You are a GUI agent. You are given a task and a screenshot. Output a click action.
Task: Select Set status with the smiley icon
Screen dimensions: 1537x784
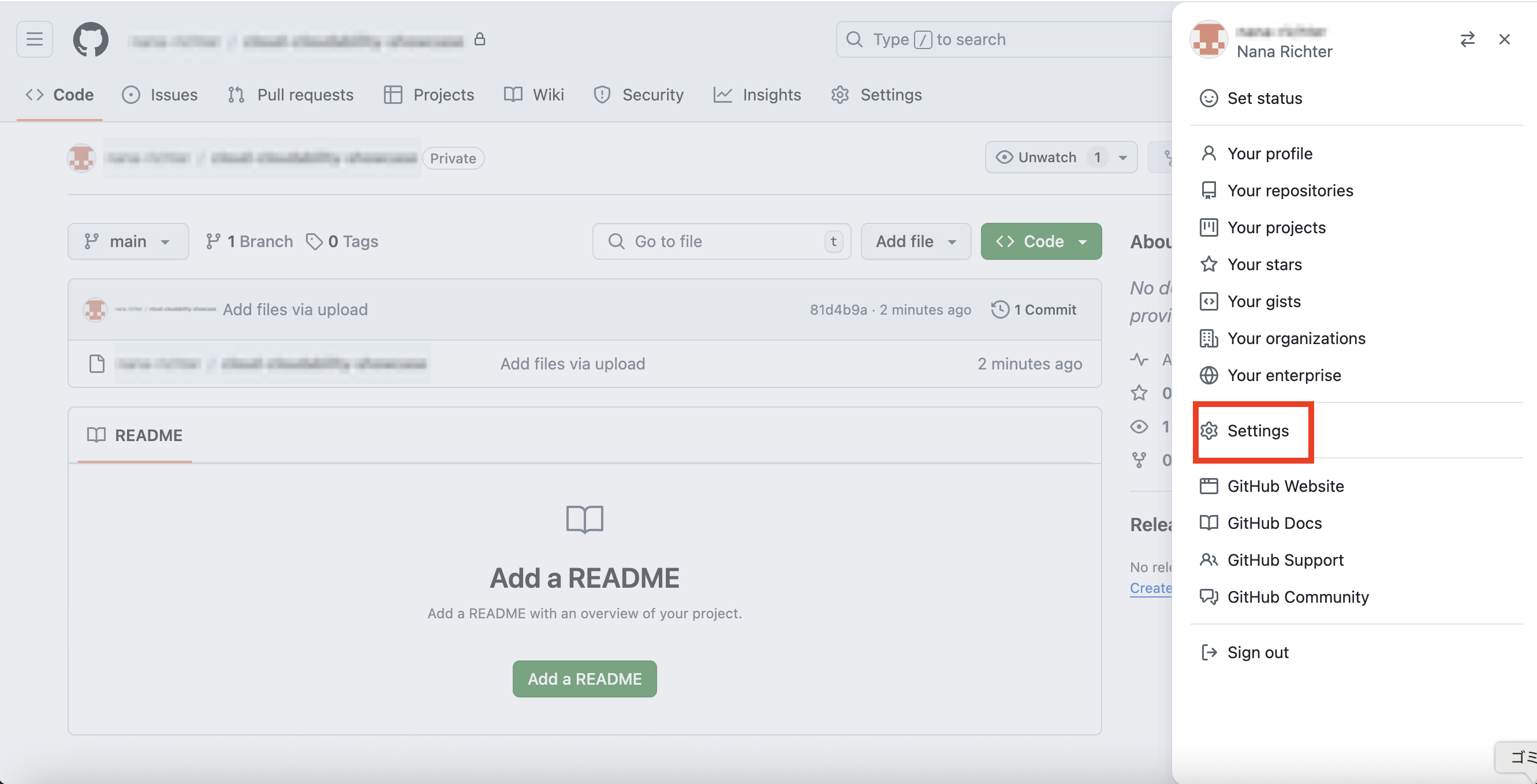pos(1264,98)
